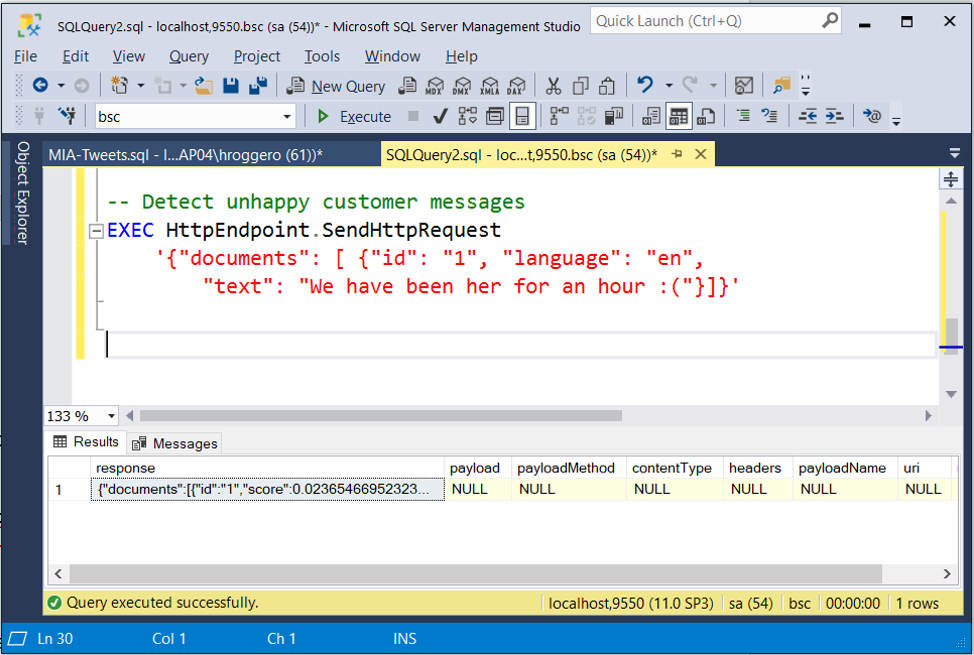Click the New Query button
Image resolution: width=974 pixels, height=655 pixels.
pyautogui.click(x=336, y=86)
